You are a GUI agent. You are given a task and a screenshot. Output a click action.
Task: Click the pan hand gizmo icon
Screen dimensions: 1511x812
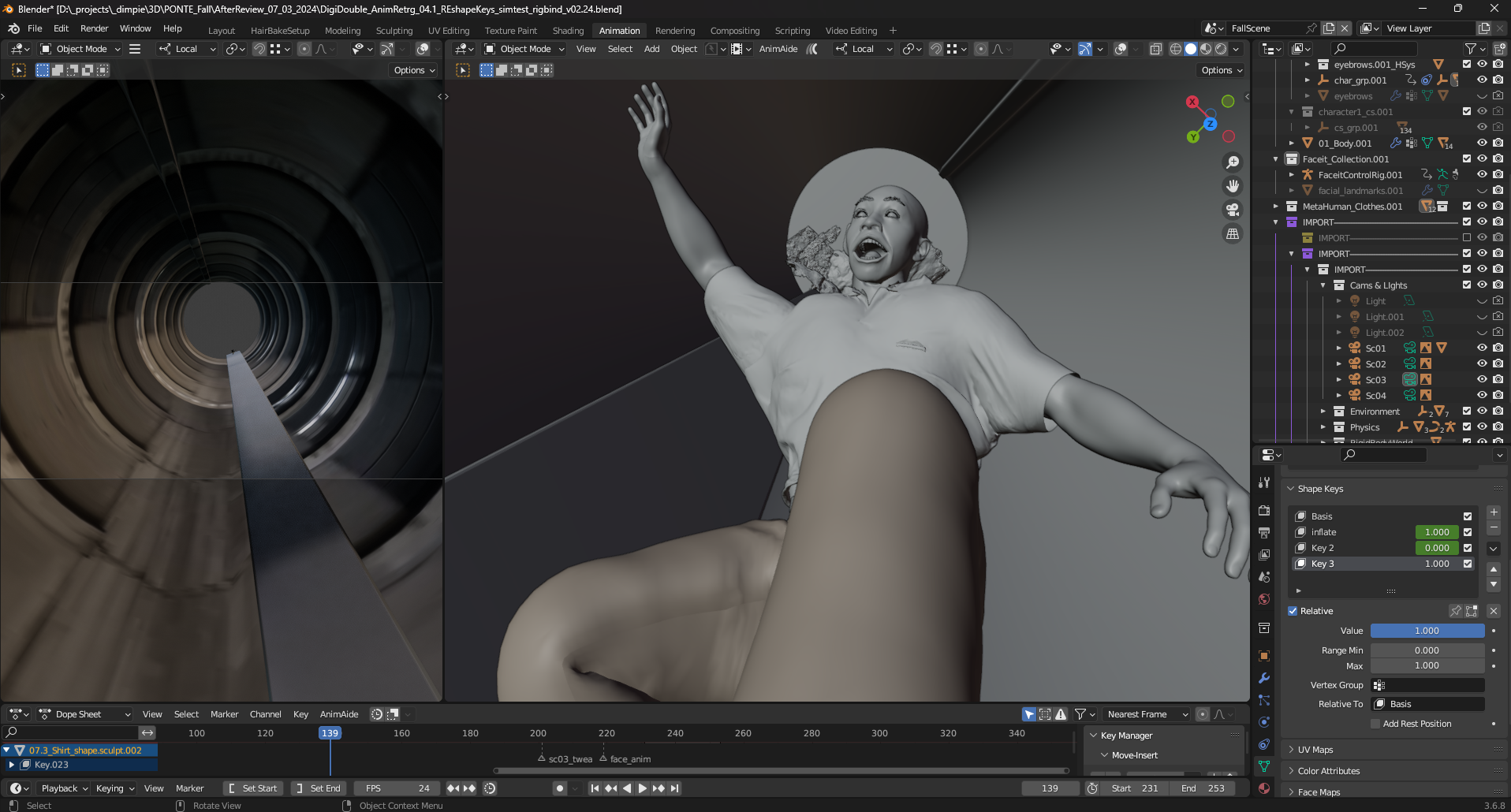pos(1232,186)
